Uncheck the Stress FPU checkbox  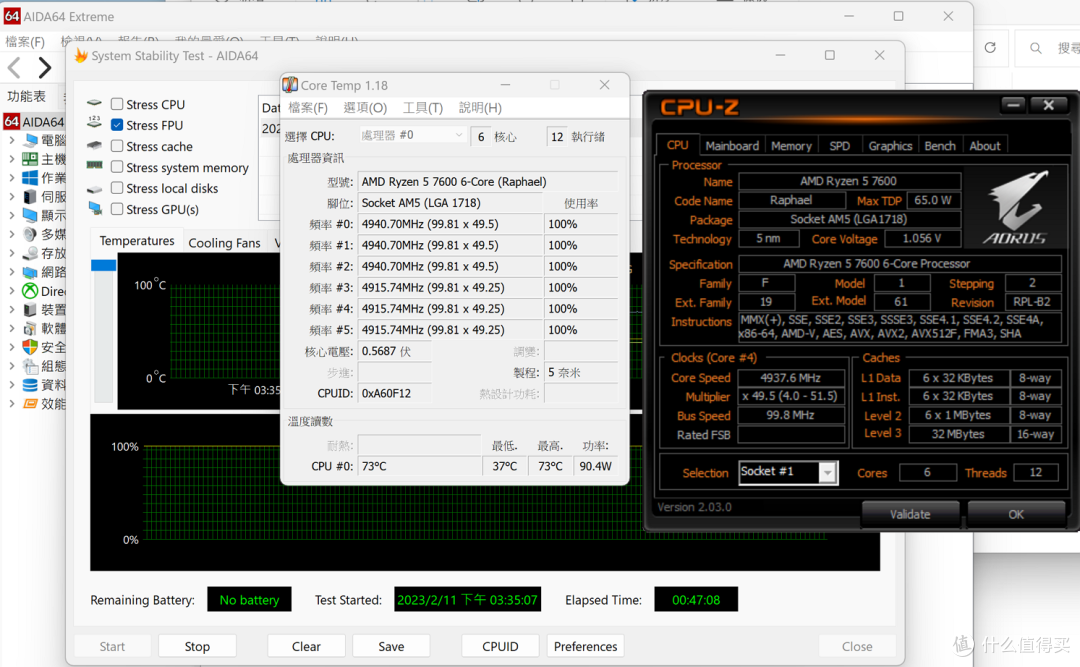point(117,125)
